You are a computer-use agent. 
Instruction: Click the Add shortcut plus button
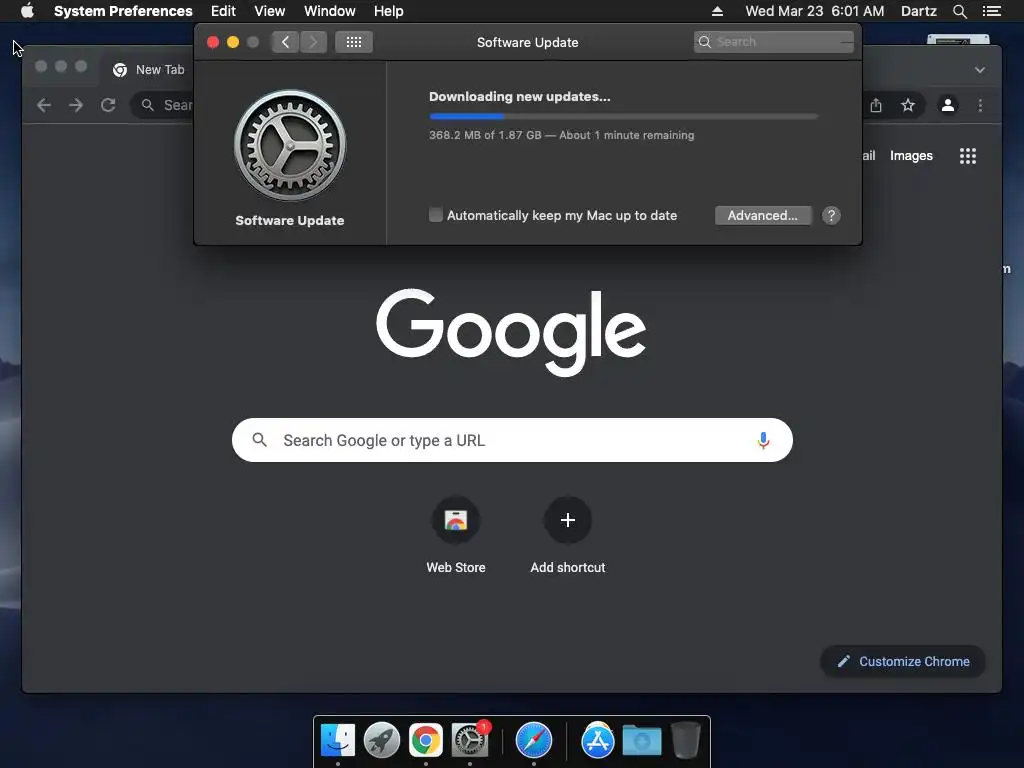pyautogui.click(x=568, y=520)
